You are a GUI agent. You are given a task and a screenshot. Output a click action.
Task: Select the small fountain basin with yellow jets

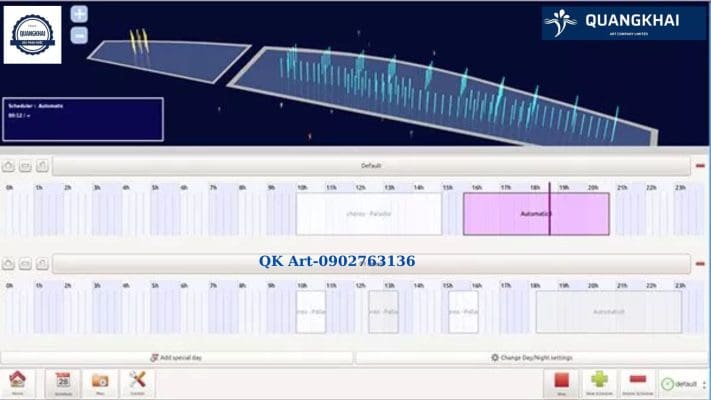pos(169,60)
